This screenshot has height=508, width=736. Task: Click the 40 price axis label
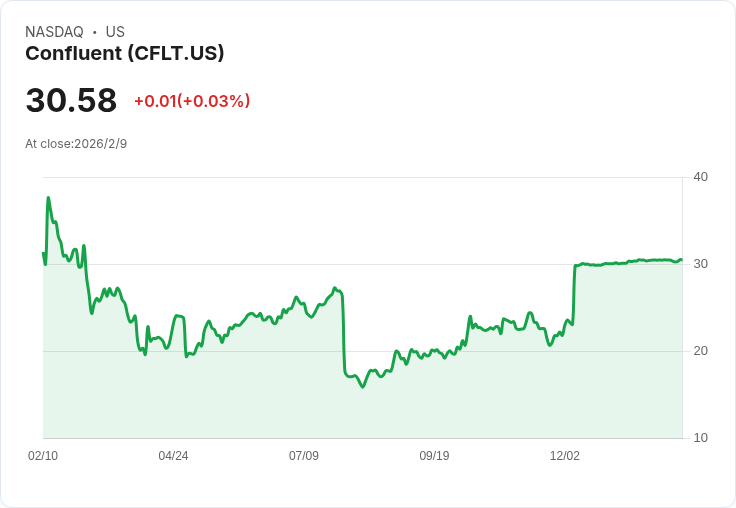(700, 177)
